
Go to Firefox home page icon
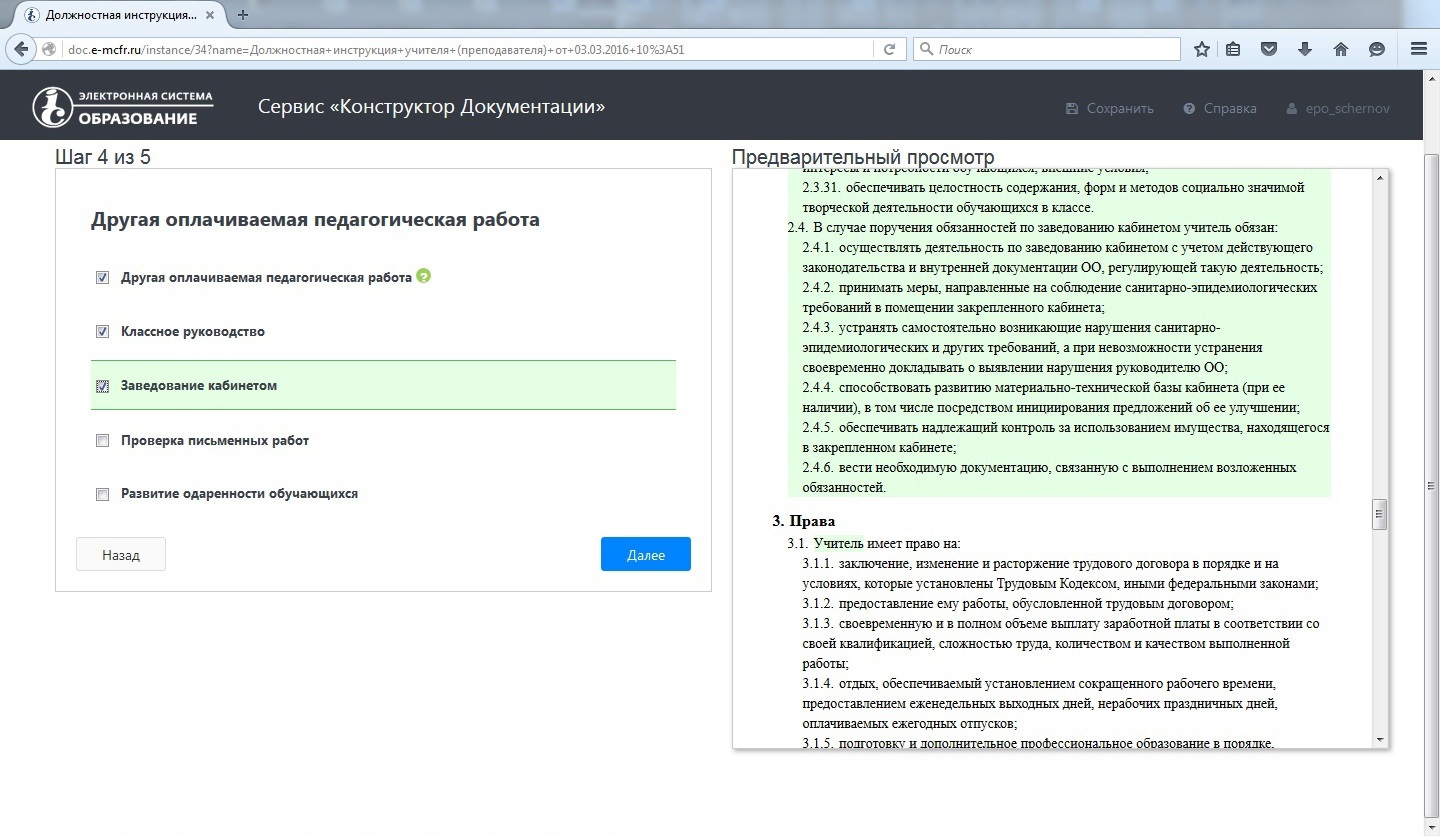point(1341,49)
